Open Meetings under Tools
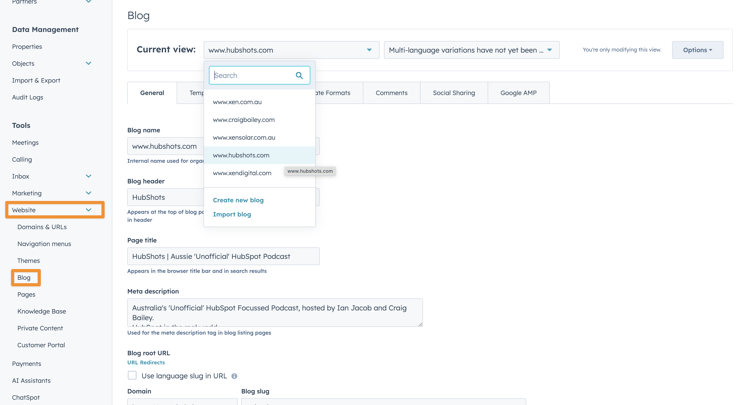 25,143
